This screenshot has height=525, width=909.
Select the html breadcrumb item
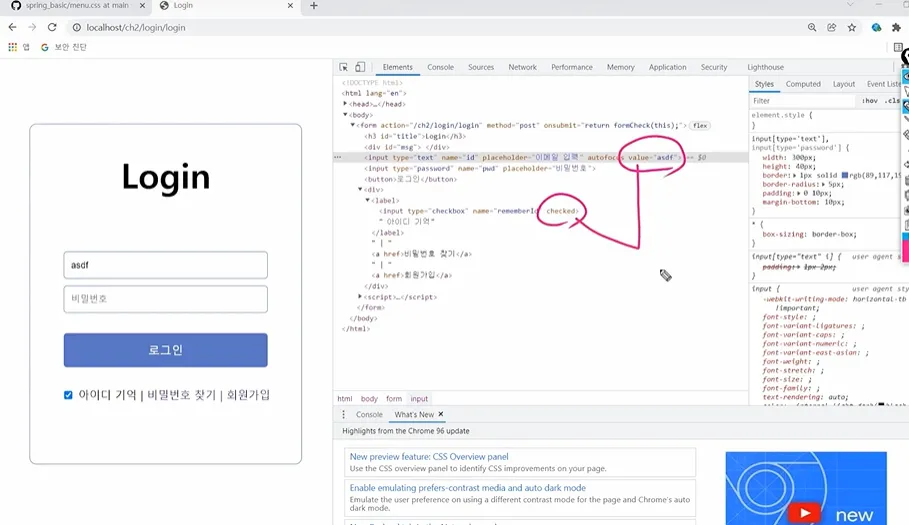pos(345,399)
